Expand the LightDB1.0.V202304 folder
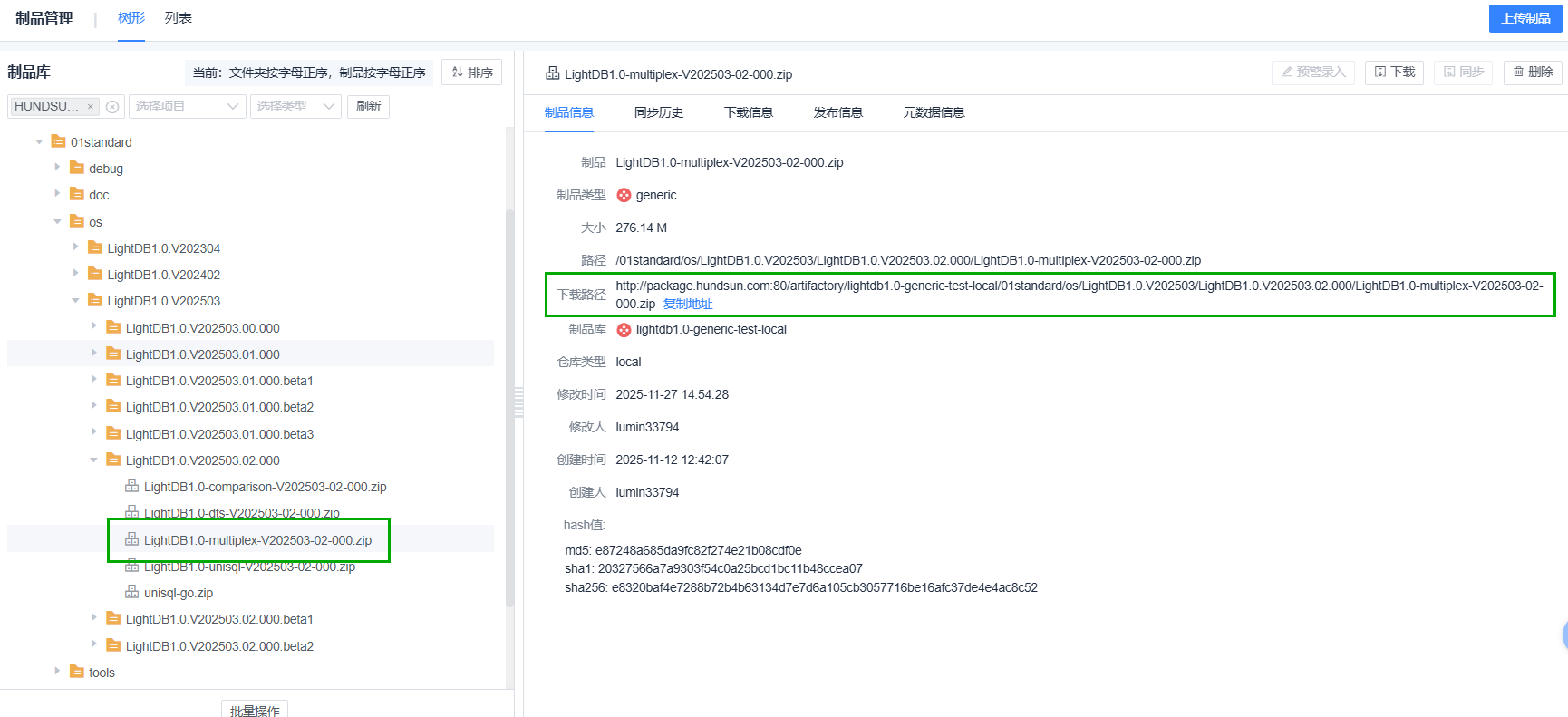 [x=75, y=247]
